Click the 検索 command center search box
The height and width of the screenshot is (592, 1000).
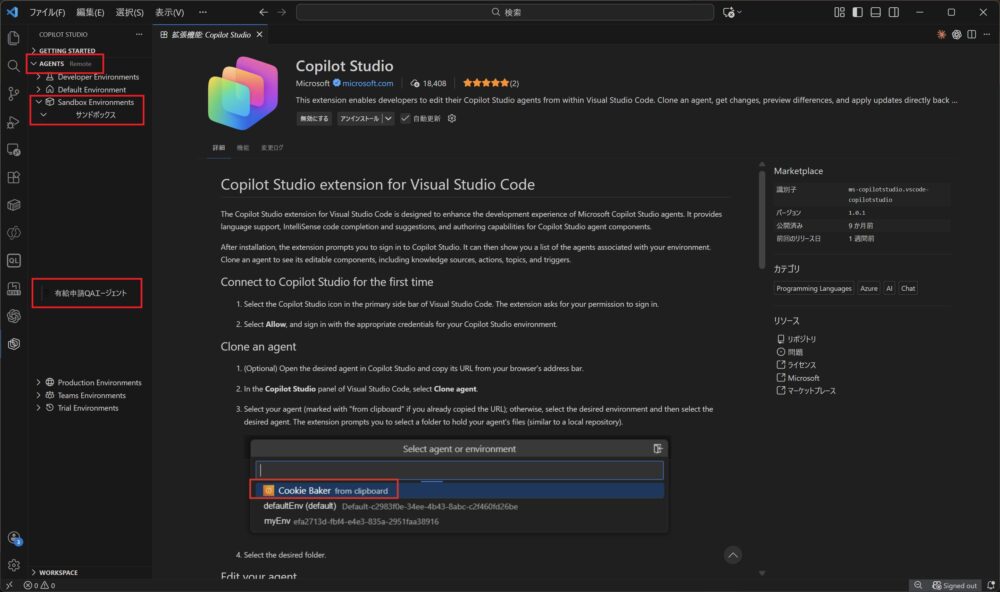pos(505,12)
